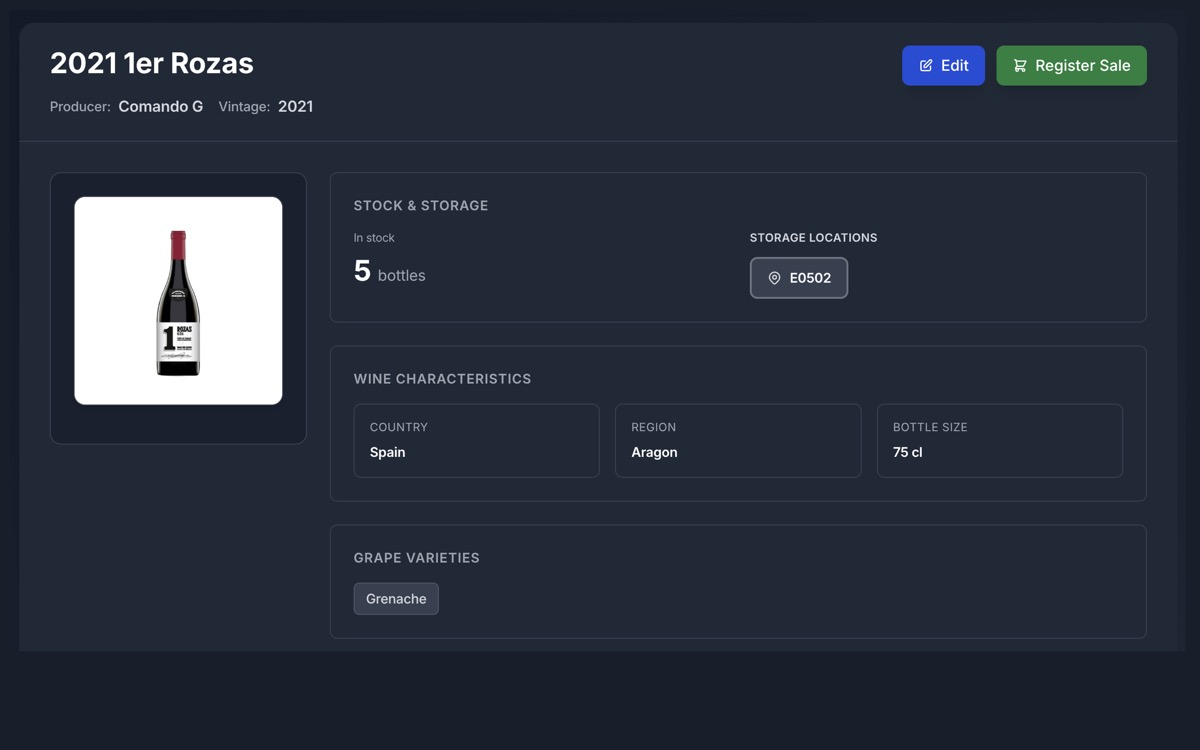Image resolution: width=1200 pixels, height=750 pixels.
Task: Click the 'GRAPE VARIETIES' heading
Action: (x=417, y=558)
